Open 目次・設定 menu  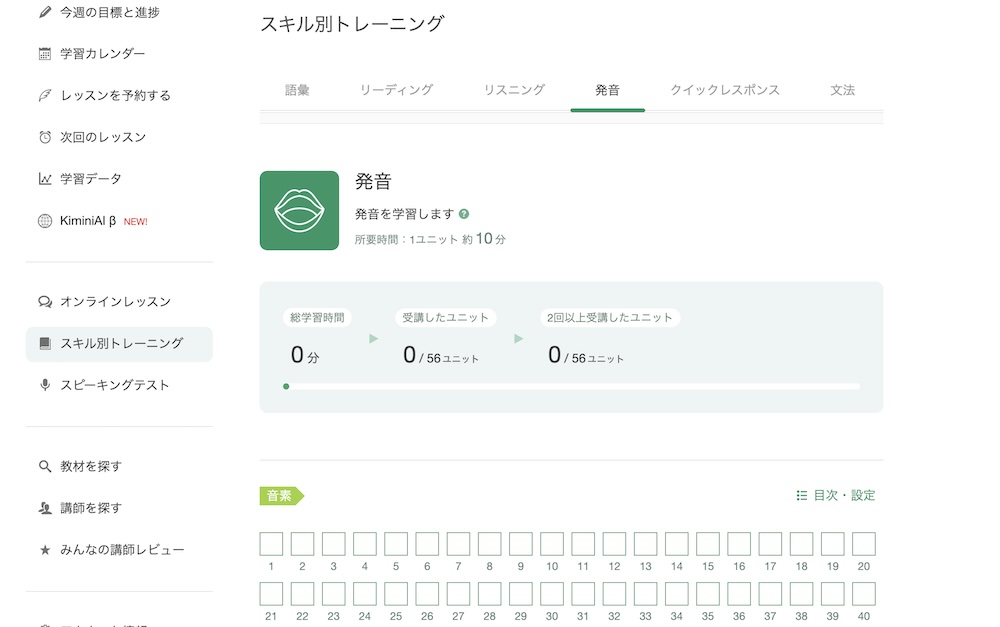click(x=835, y=495)
